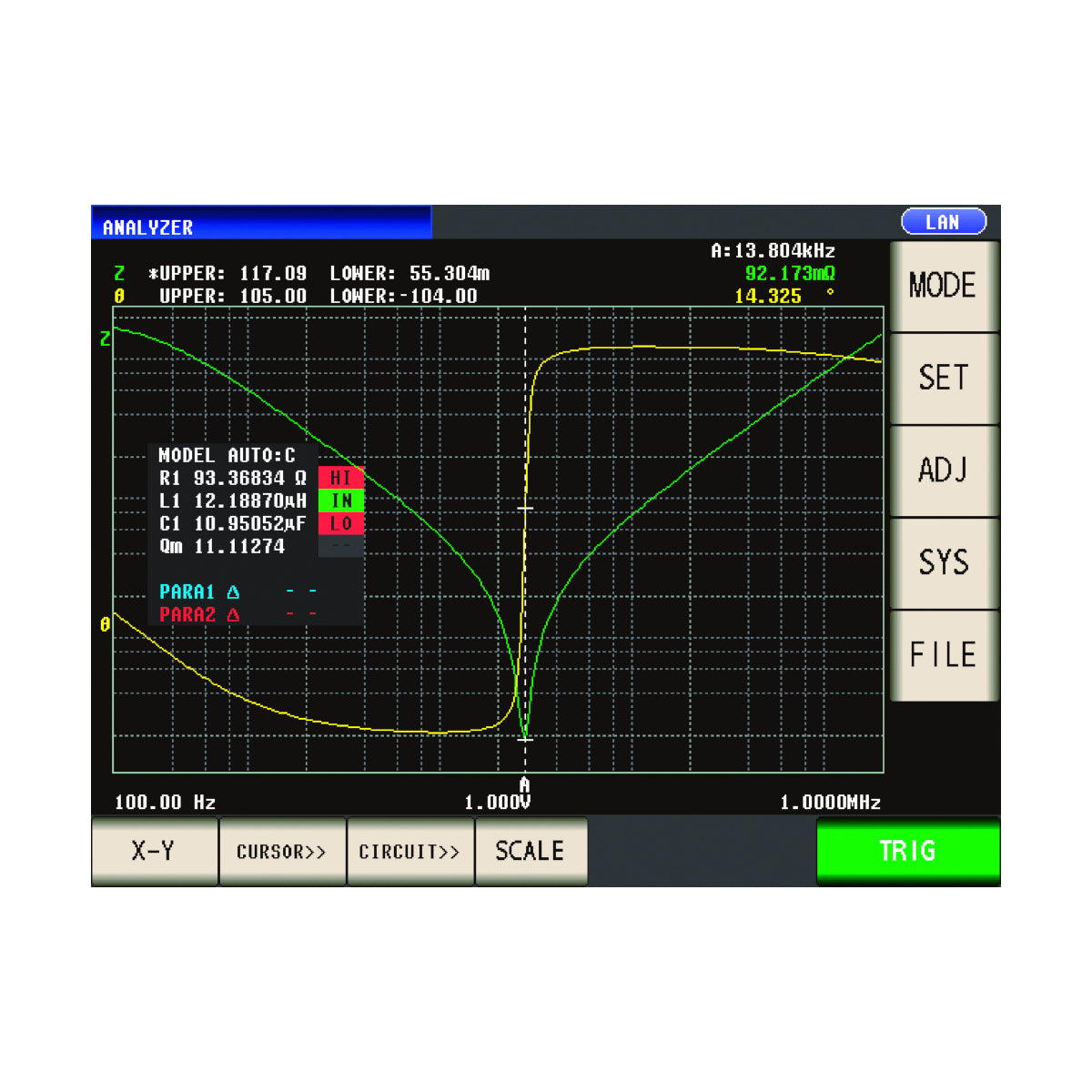Click the Z UPPER value 117.09
Viewport: 1092px width, 1092px height.
click(273, 274)
